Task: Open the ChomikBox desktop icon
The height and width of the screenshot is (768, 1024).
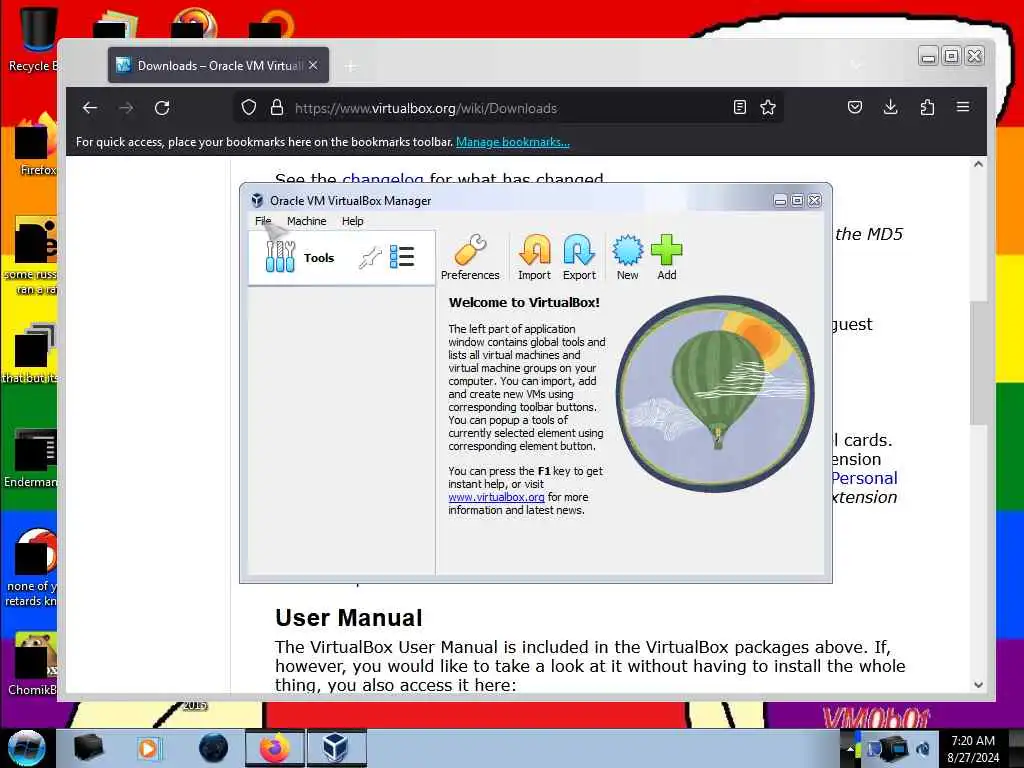Action: coord(33,664)
